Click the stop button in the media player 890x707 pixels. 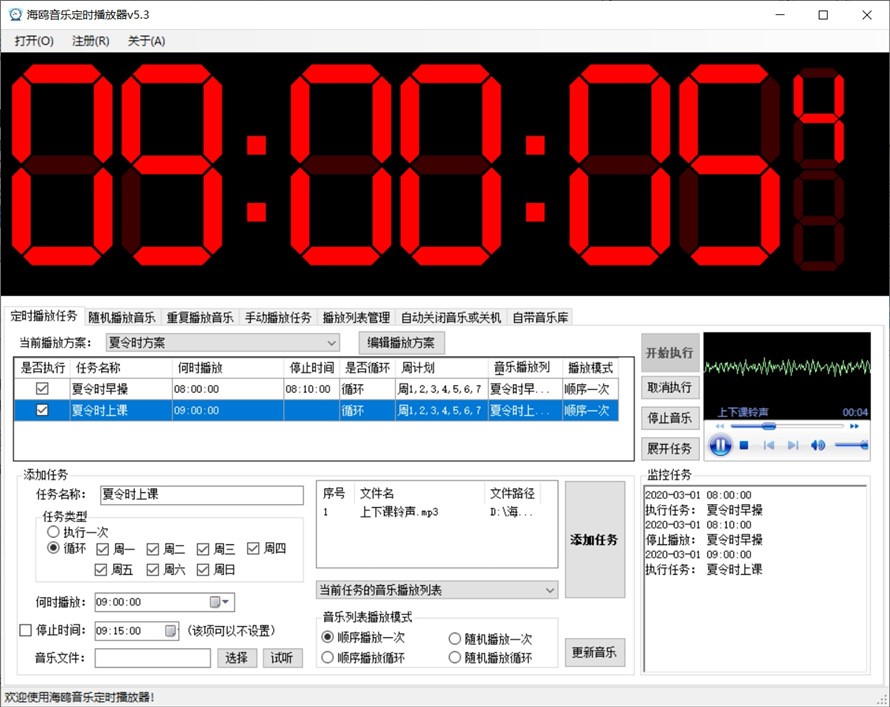click(x=744, y=445)
